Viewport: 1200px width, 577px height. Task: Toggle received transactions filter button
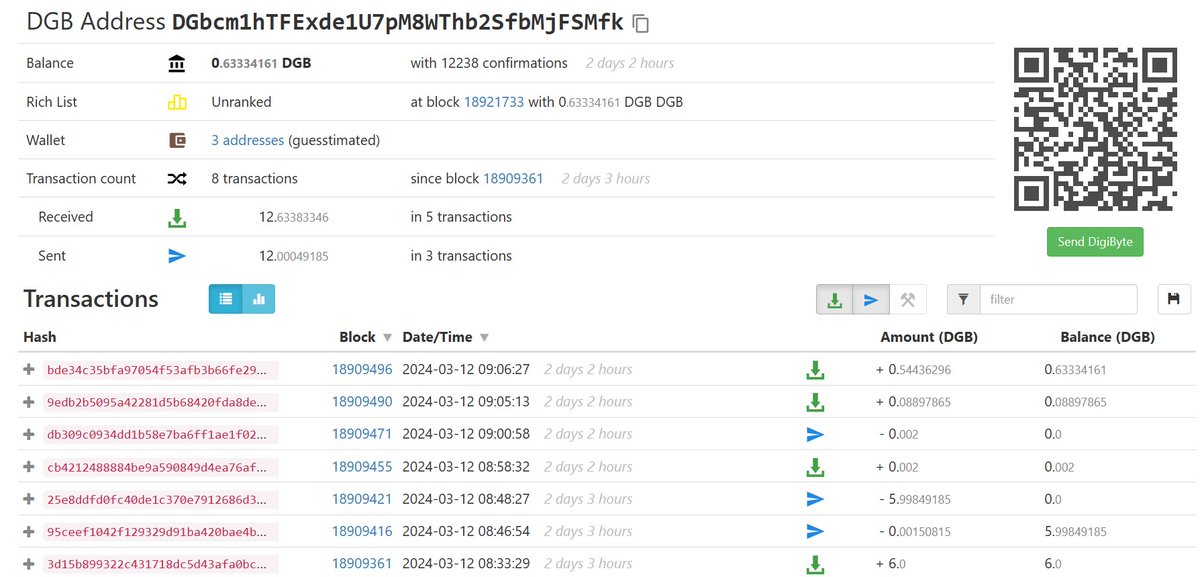835,299
